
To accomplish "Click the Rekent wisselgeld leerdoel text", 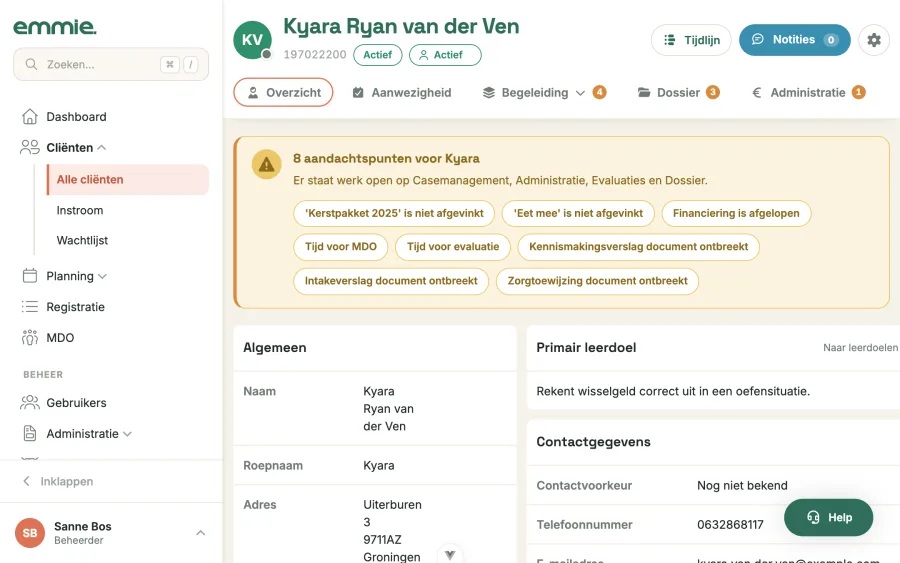I will coord(673,391).
